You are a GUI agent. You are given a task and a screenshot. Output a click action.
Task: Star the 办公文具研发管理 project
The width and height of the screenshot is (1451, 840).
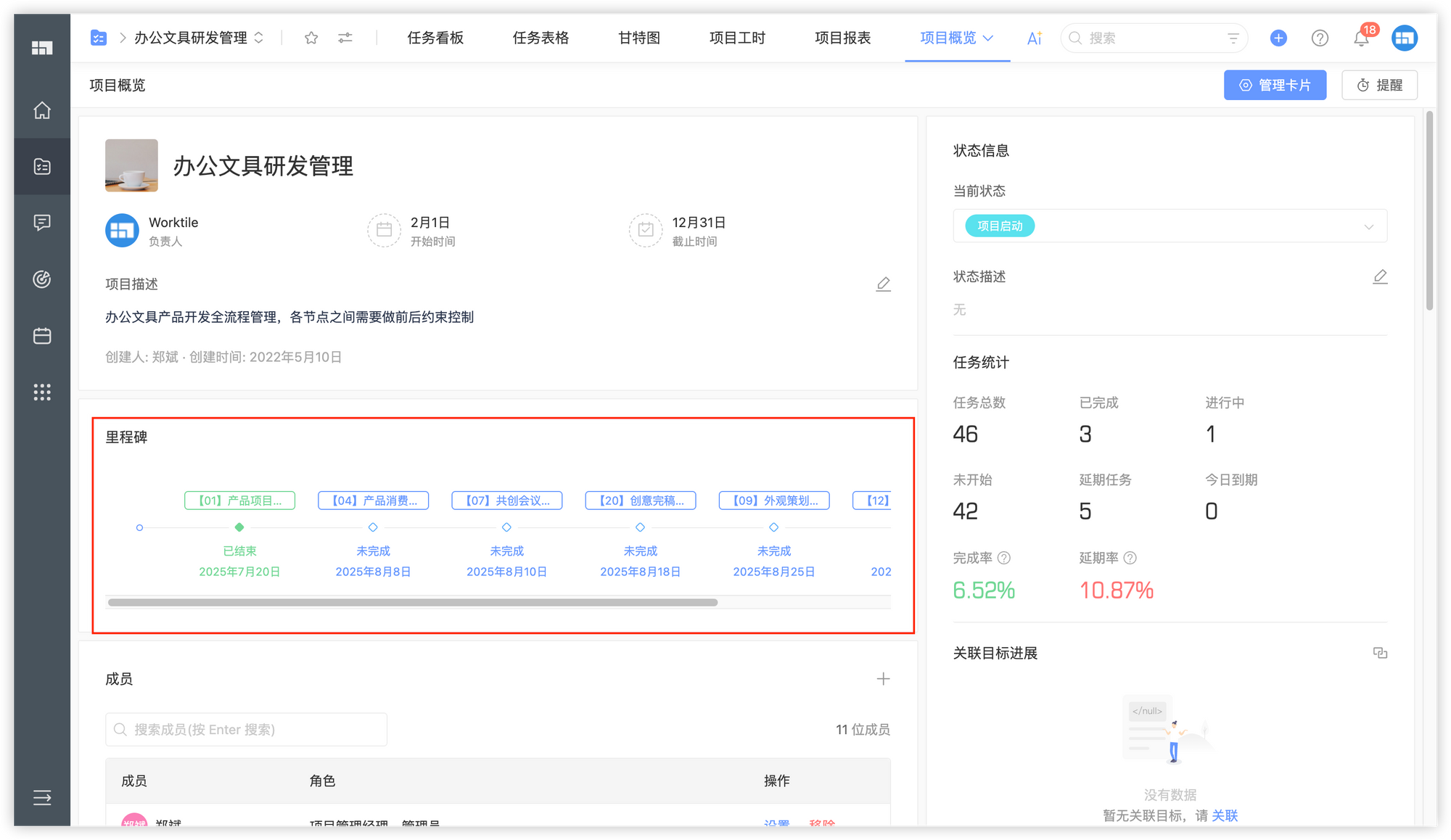311,38
